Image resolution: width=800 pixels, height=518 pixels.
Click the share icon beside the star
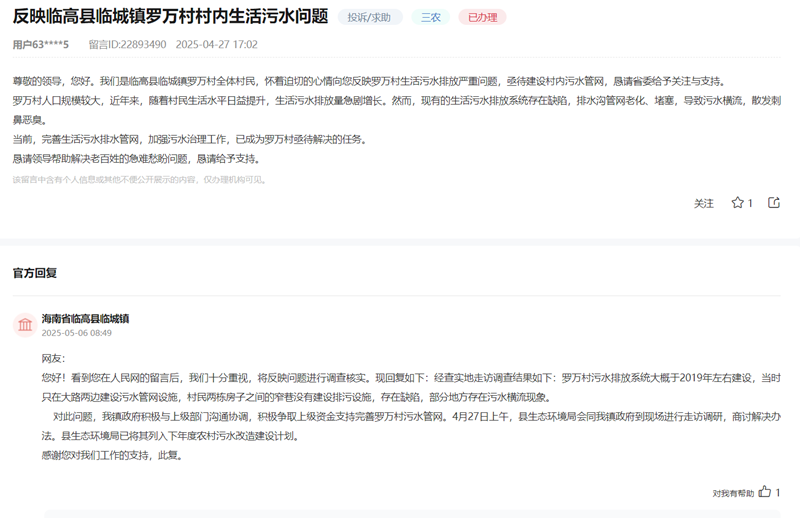[x=773, y=203]
